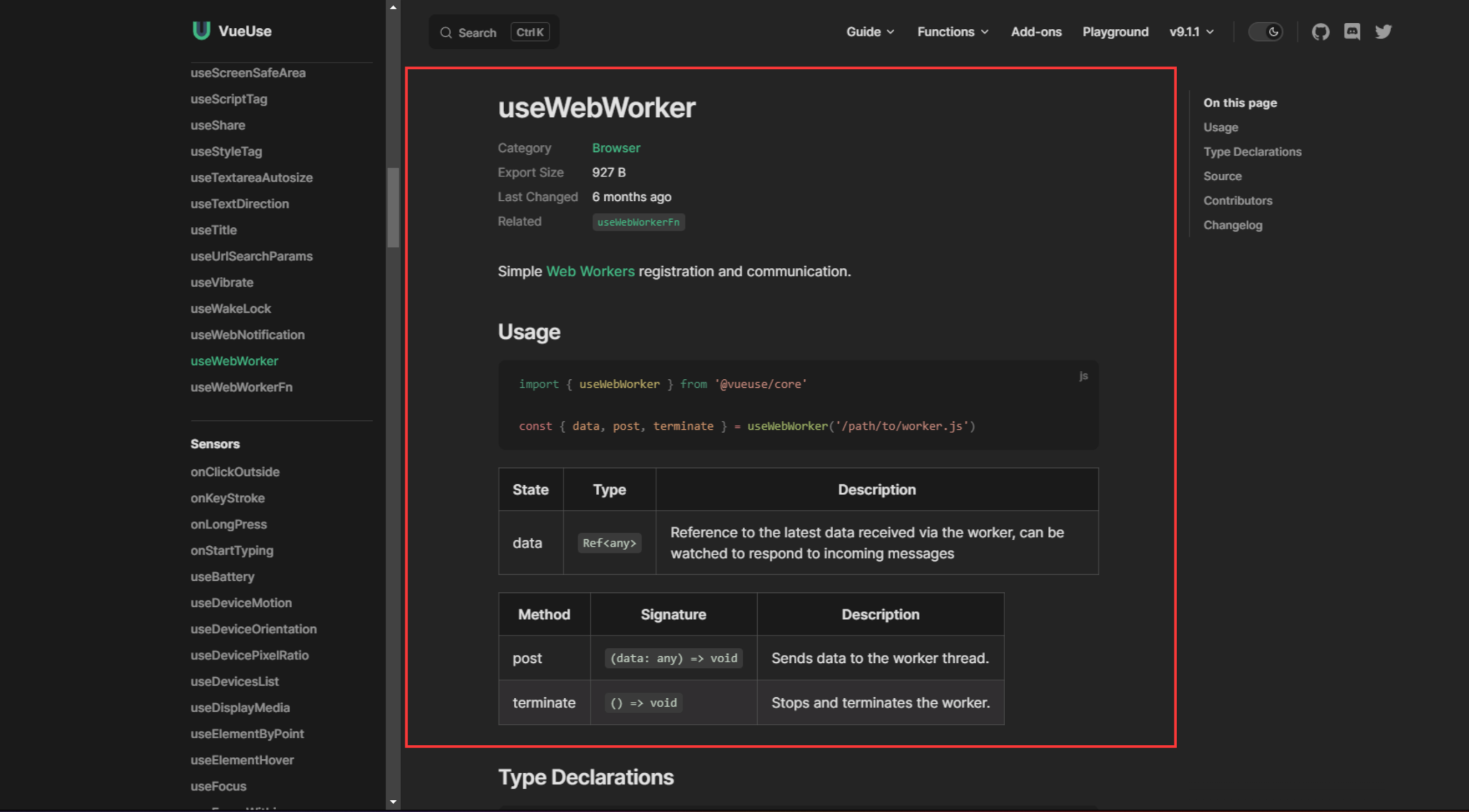Open the v9.1.1 version dropdown
Image resolution: width=1469 pixels, height=812 pixels.
tap(1191, 32)
